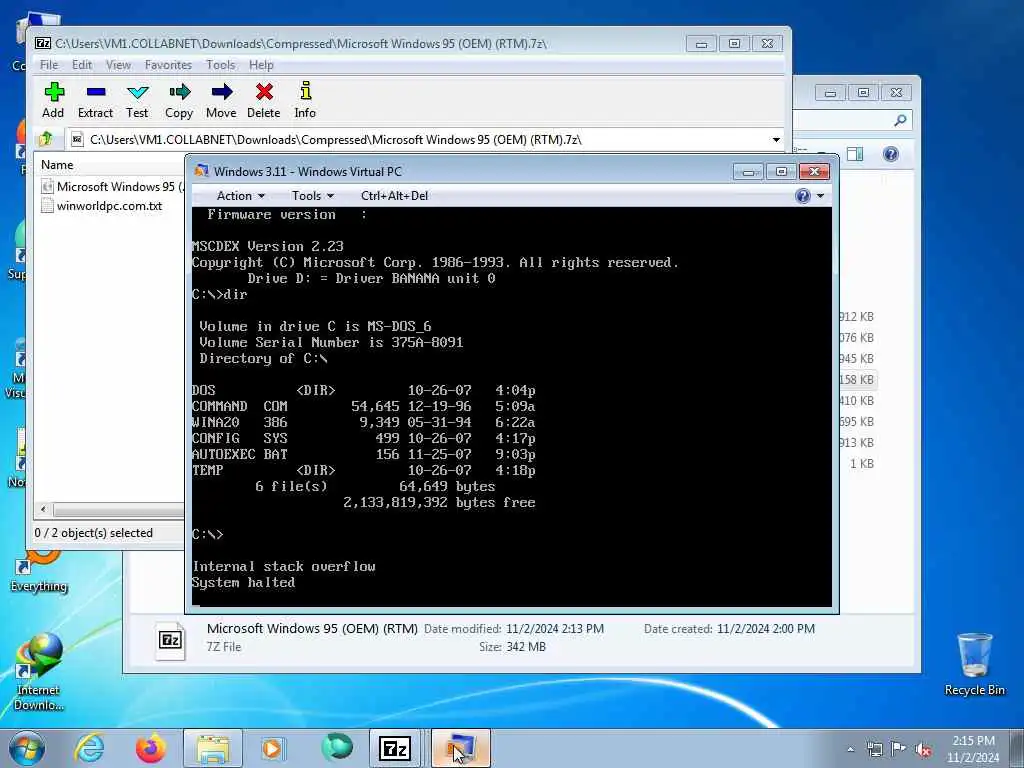Open the File menu in 7-Zip
The height and width of the screenshot is (768, 1024).
tap(49, 65)
